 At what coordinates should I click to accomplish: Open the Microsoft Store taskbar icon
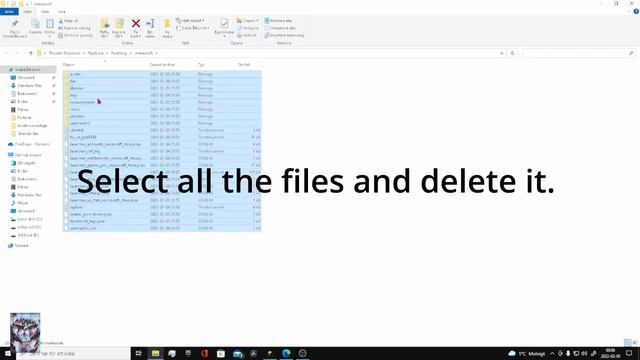click(x=221, y=353)
